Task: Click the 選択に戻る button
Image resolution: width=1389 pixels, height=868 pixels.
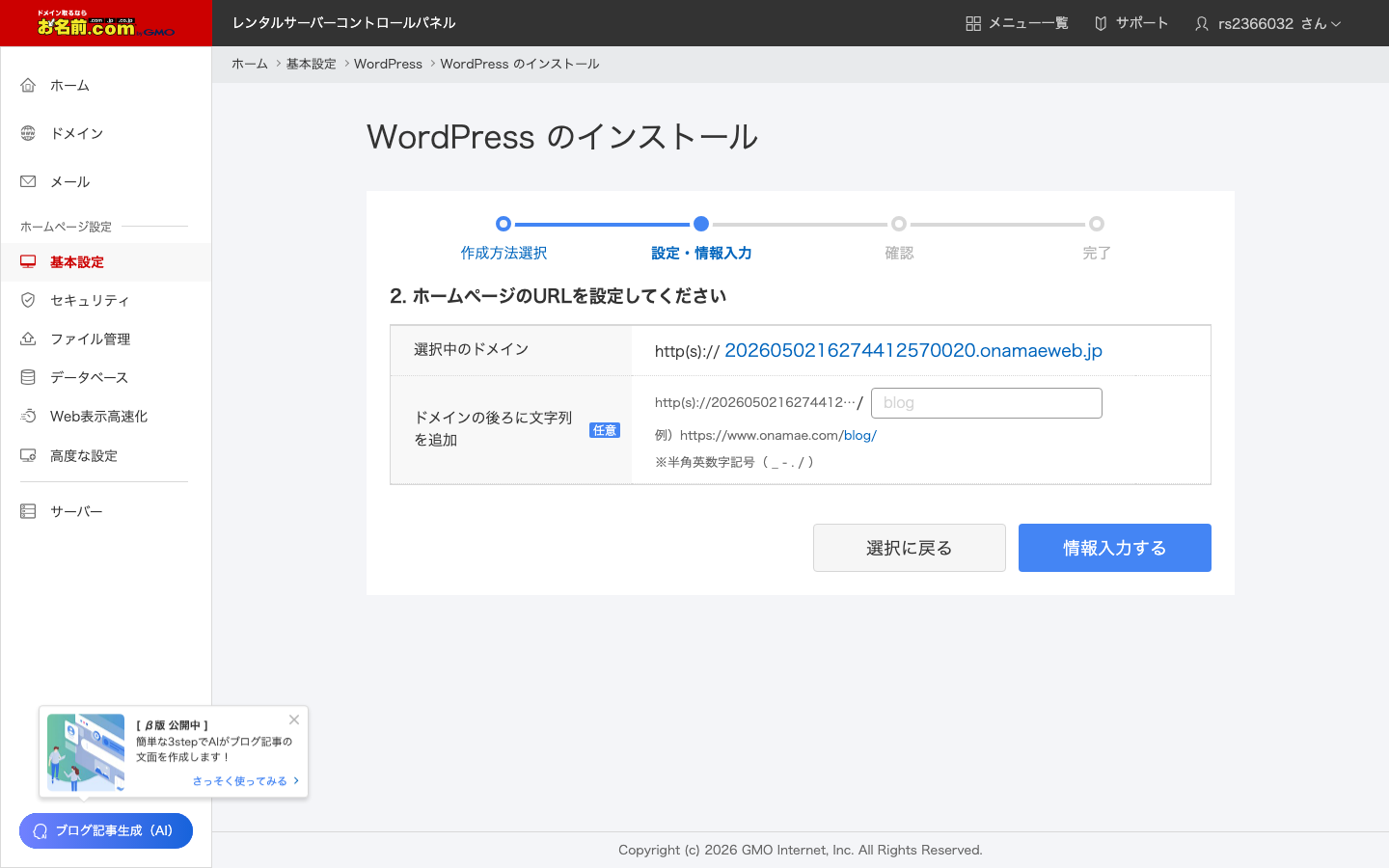Action: coord(910,548)
